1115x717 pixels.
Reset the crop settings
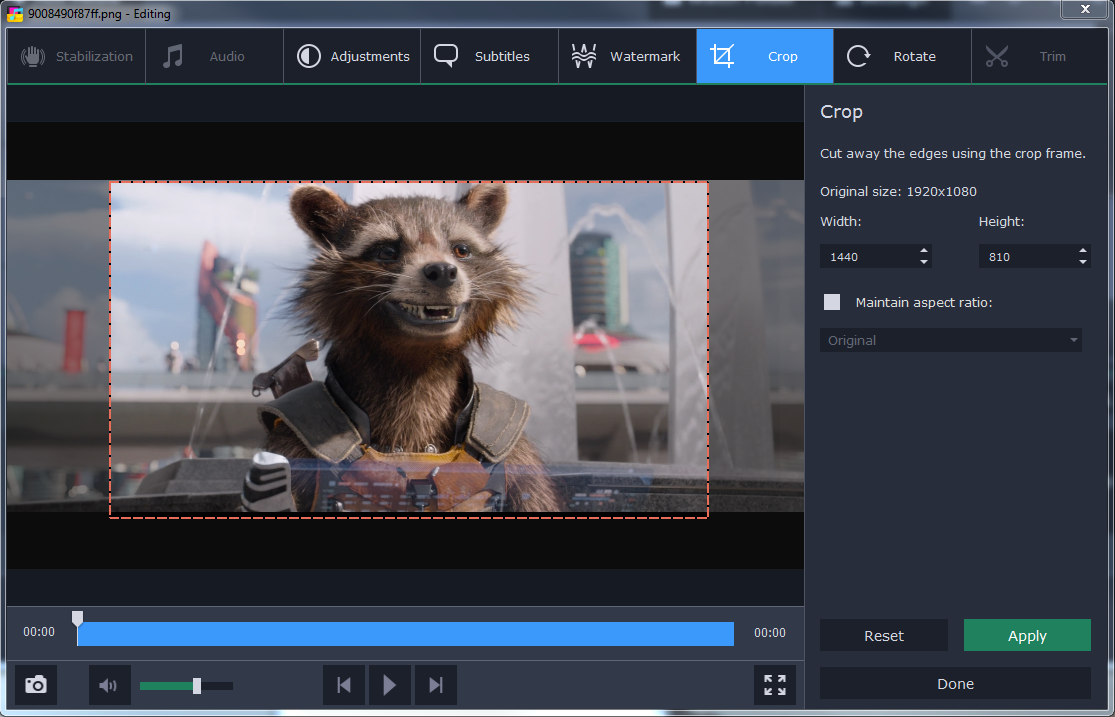[x=883, y=636]
